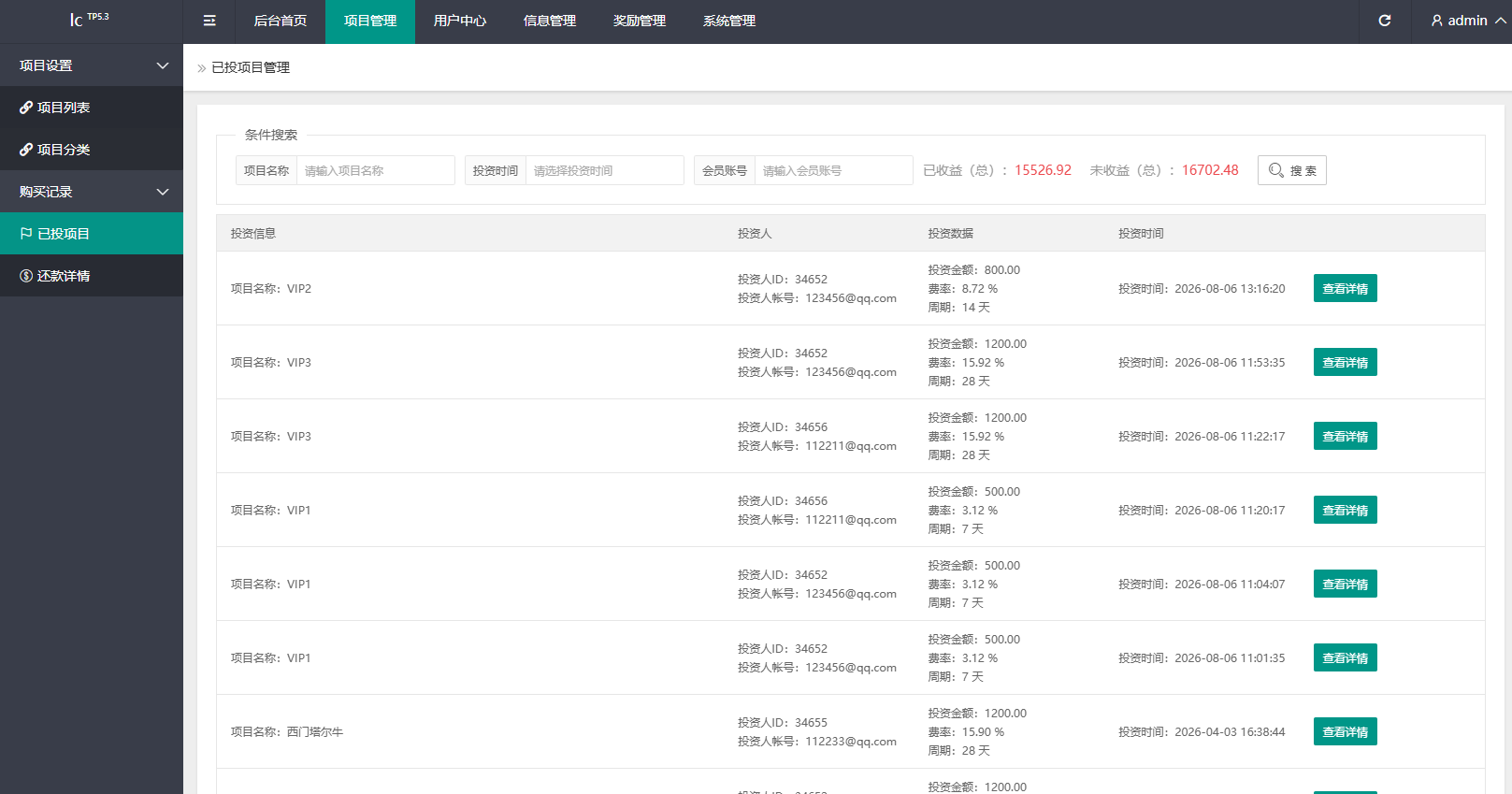Go to 项目分类 in sidebar
The image size is (1512, 794).
coord(92,150)
